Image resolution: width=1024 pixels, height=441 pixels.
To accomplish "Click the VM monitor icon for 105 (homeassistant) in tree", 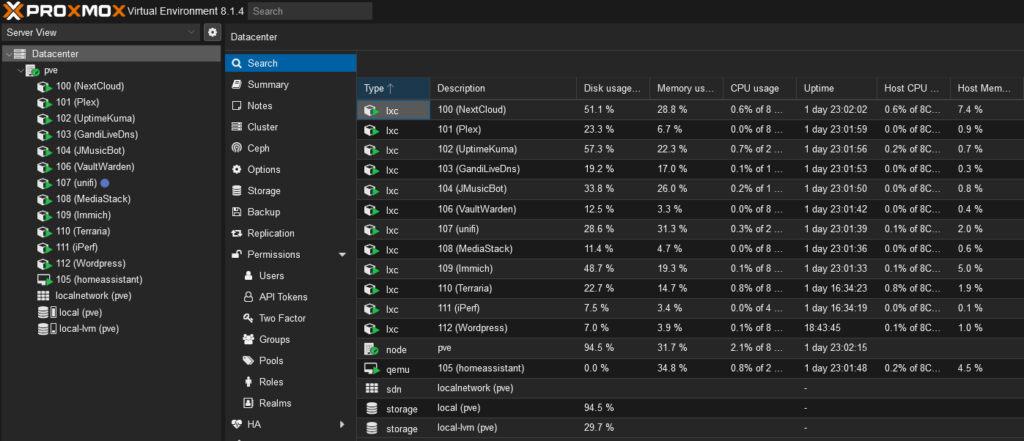I will point(44,280).
